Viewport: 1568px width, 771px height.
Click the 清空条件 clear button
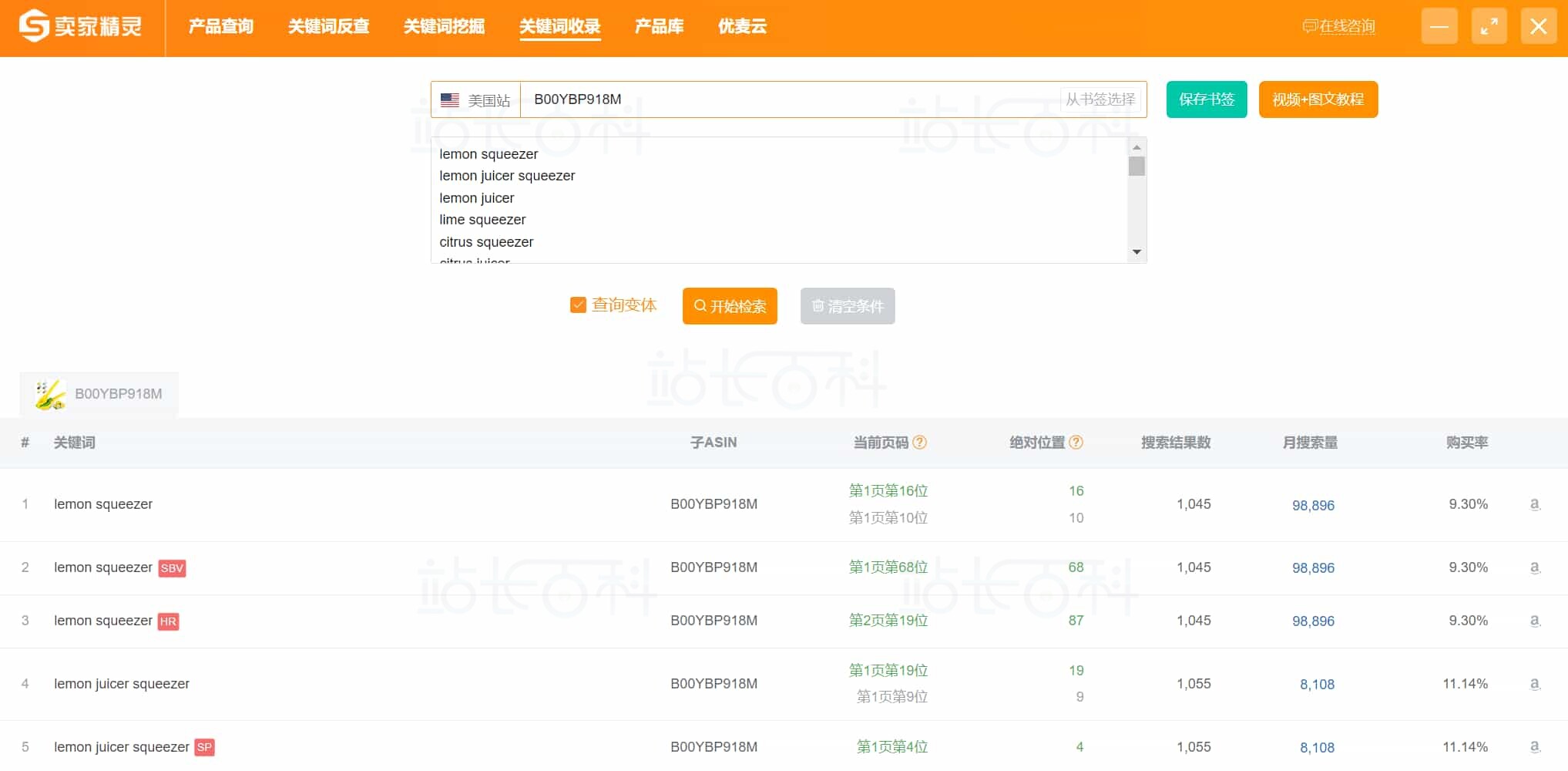(848, 306)
